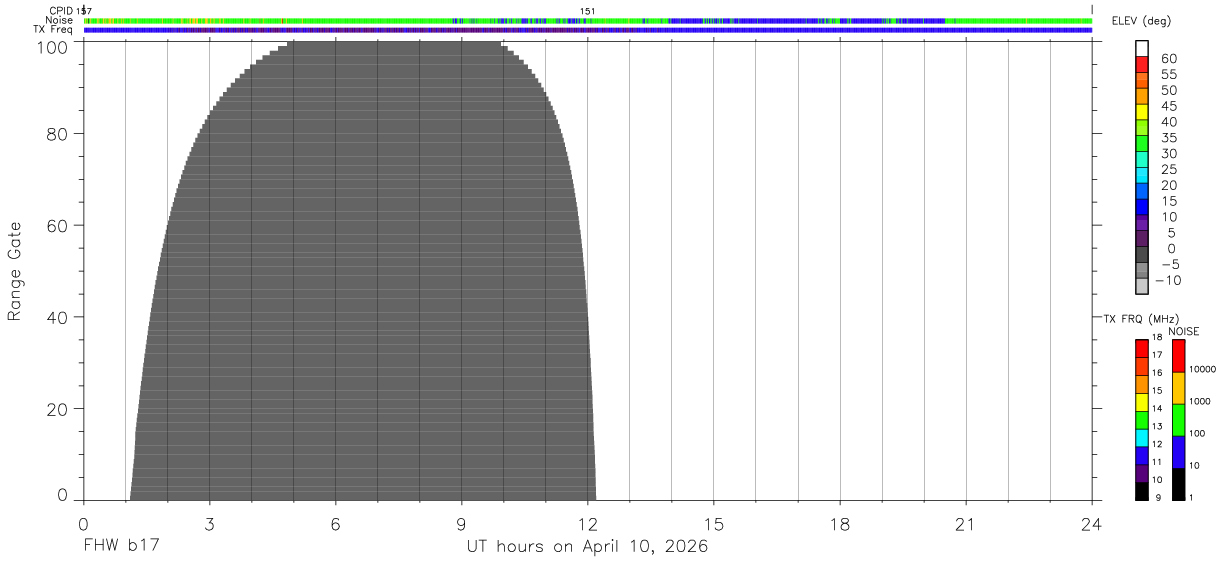
Task: Click the 'CPID' row label
Action: (61, 11)
